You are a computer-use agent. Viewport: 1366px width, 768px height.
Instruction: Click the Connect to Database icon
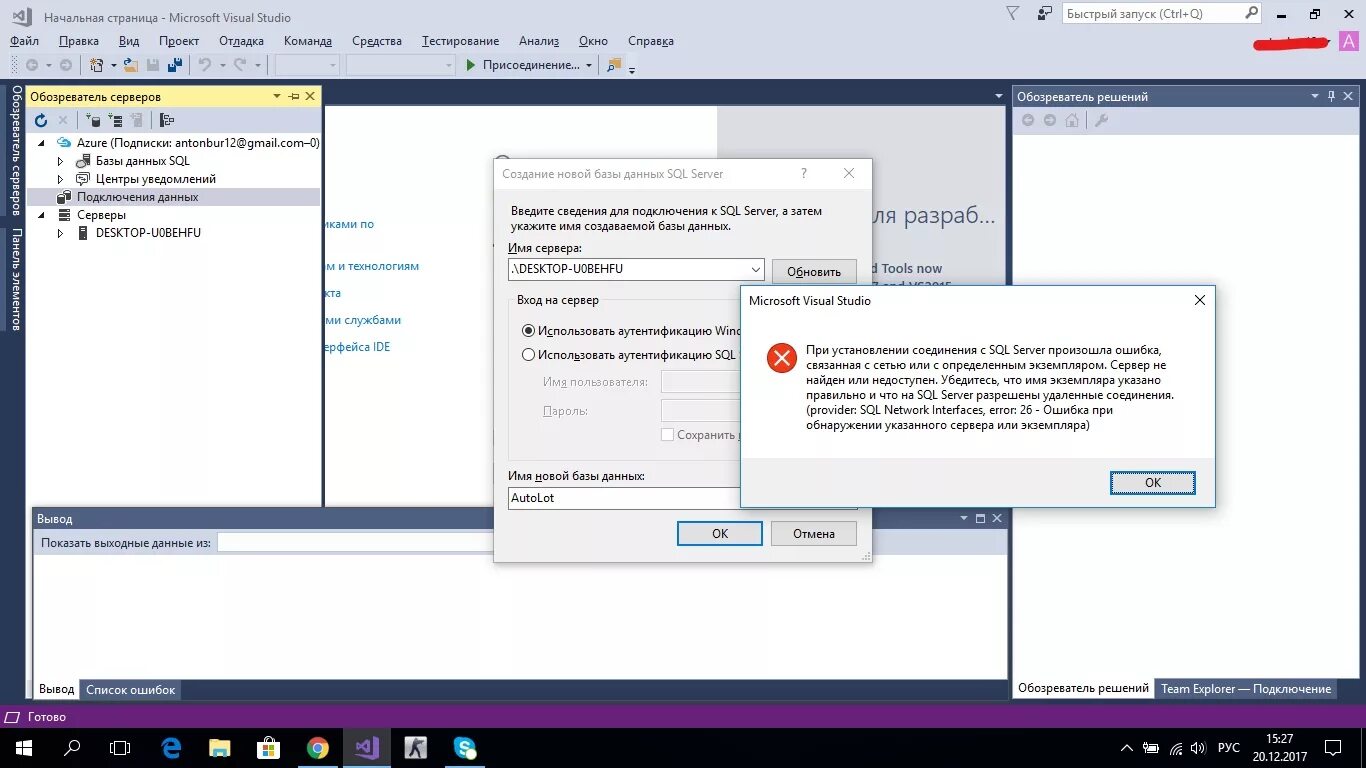click(x=92, y=120)
